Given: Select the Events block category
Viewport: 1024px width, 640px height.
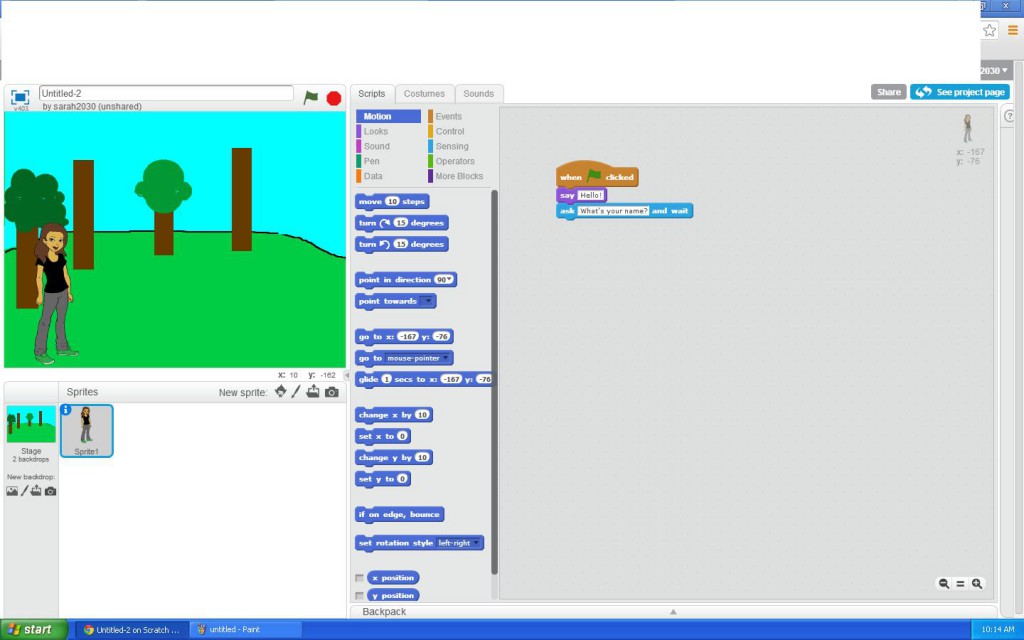Looking at the screenshot, I should pyautogui.click(x=447, y=116).
